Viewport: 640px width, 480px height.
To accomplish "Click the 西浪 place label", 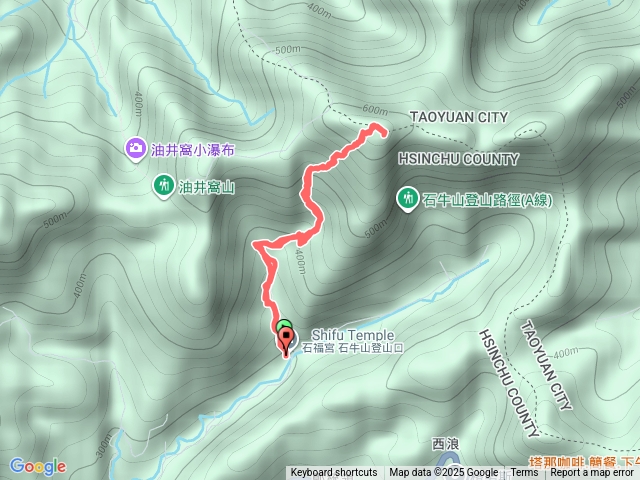I will coord(446,444).
